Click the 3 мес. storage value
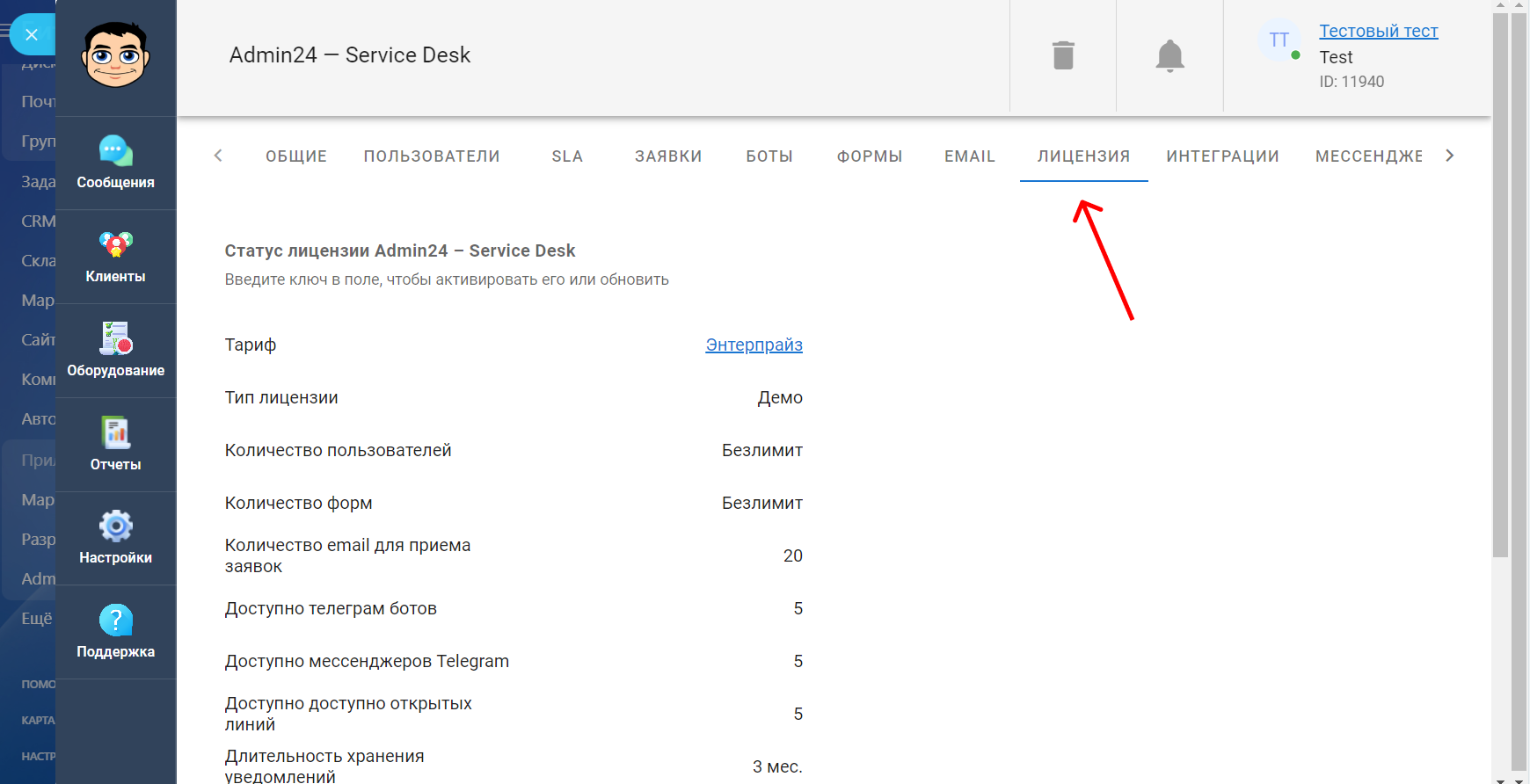 [777, 766]
